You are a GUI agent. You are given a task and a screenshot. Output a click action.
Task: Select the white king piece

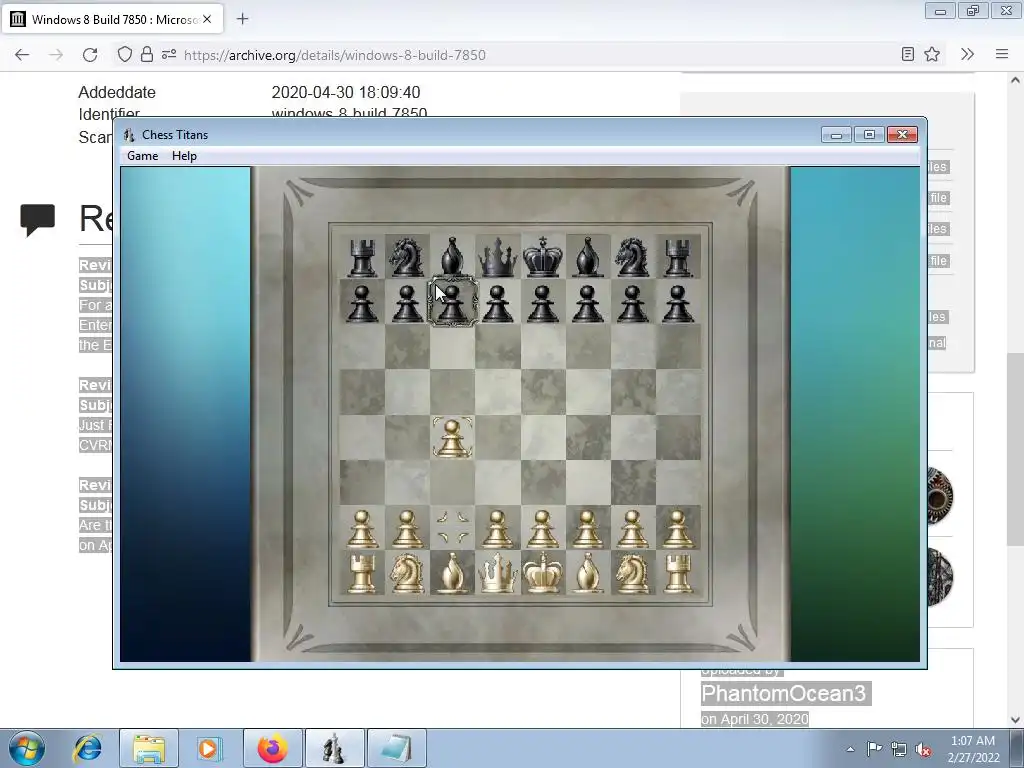tap(542, 573)
